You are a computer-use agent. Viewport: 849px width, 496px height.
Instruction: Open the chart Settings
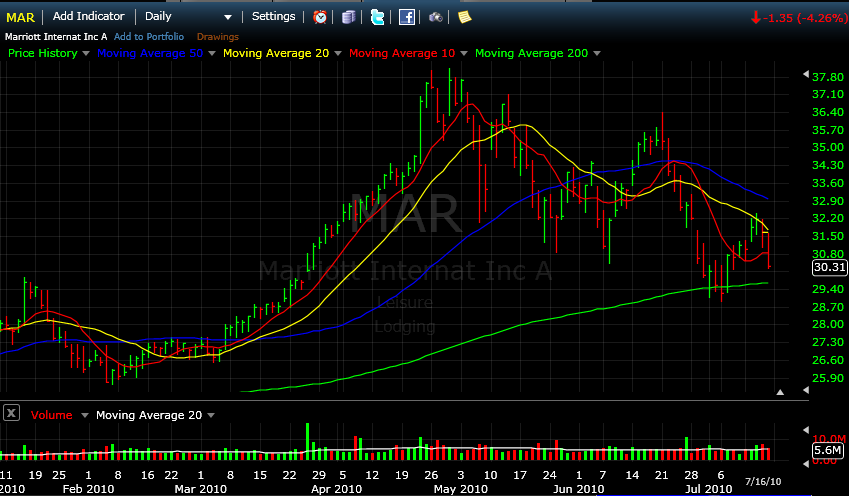273,16
